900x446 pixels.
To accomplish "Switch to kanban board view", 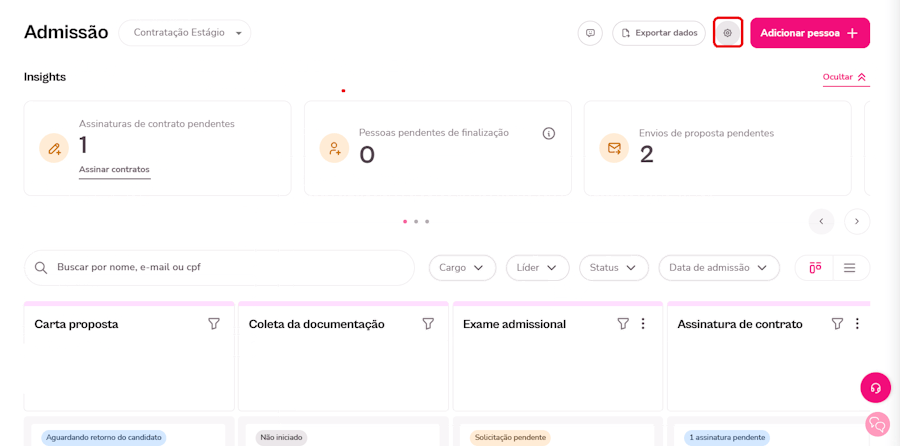I will pos(815,267).
